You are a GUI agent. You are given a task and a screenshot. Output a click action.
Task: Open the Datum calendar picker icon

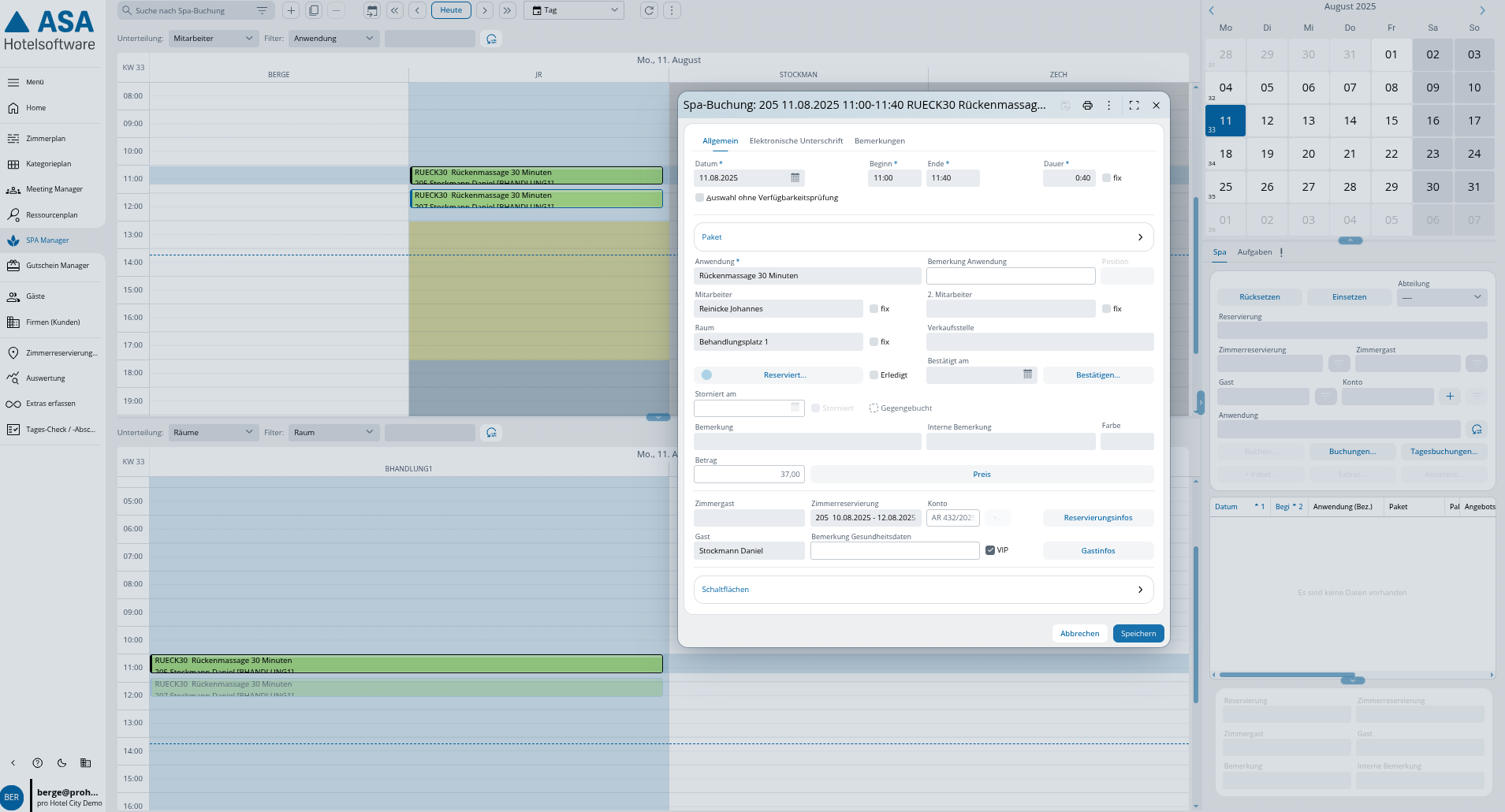(x=795, y=178)
